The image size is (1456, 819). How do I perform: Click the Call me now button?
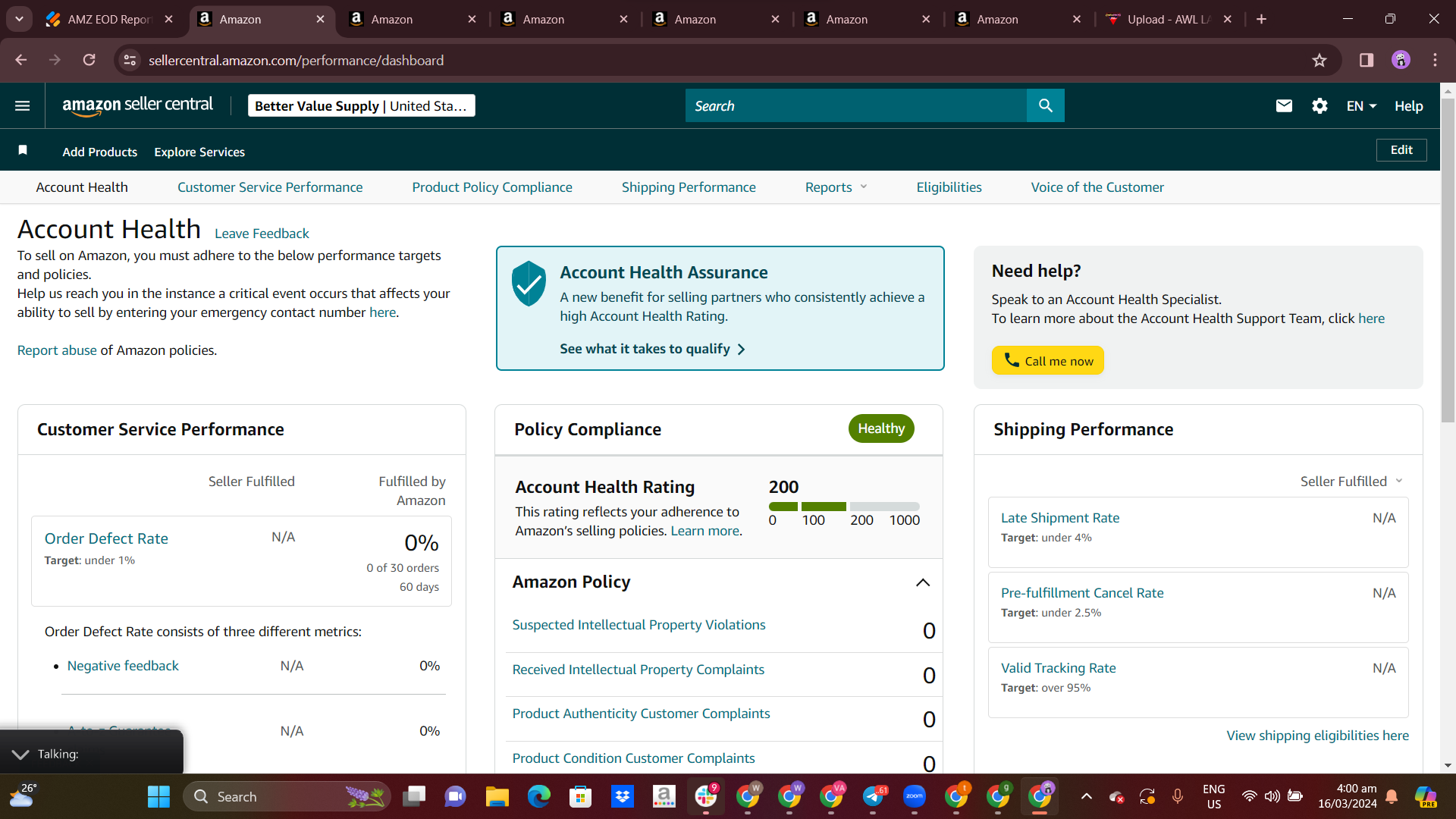point(1048,361)
